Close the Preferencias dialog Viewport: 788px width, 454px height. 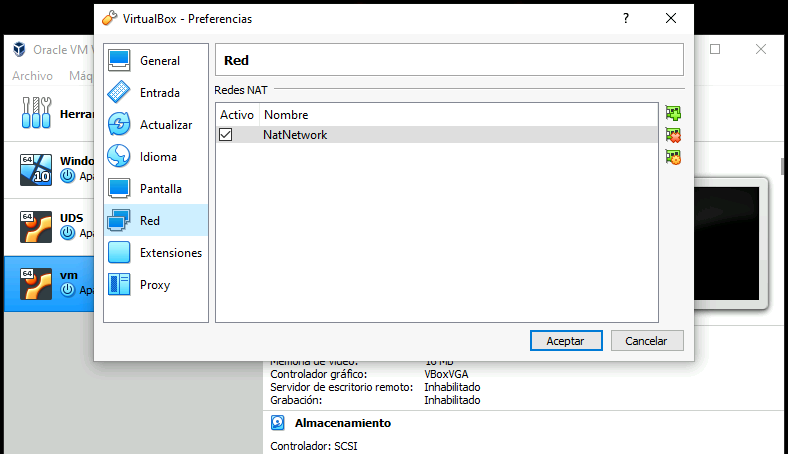click(671, 19)
